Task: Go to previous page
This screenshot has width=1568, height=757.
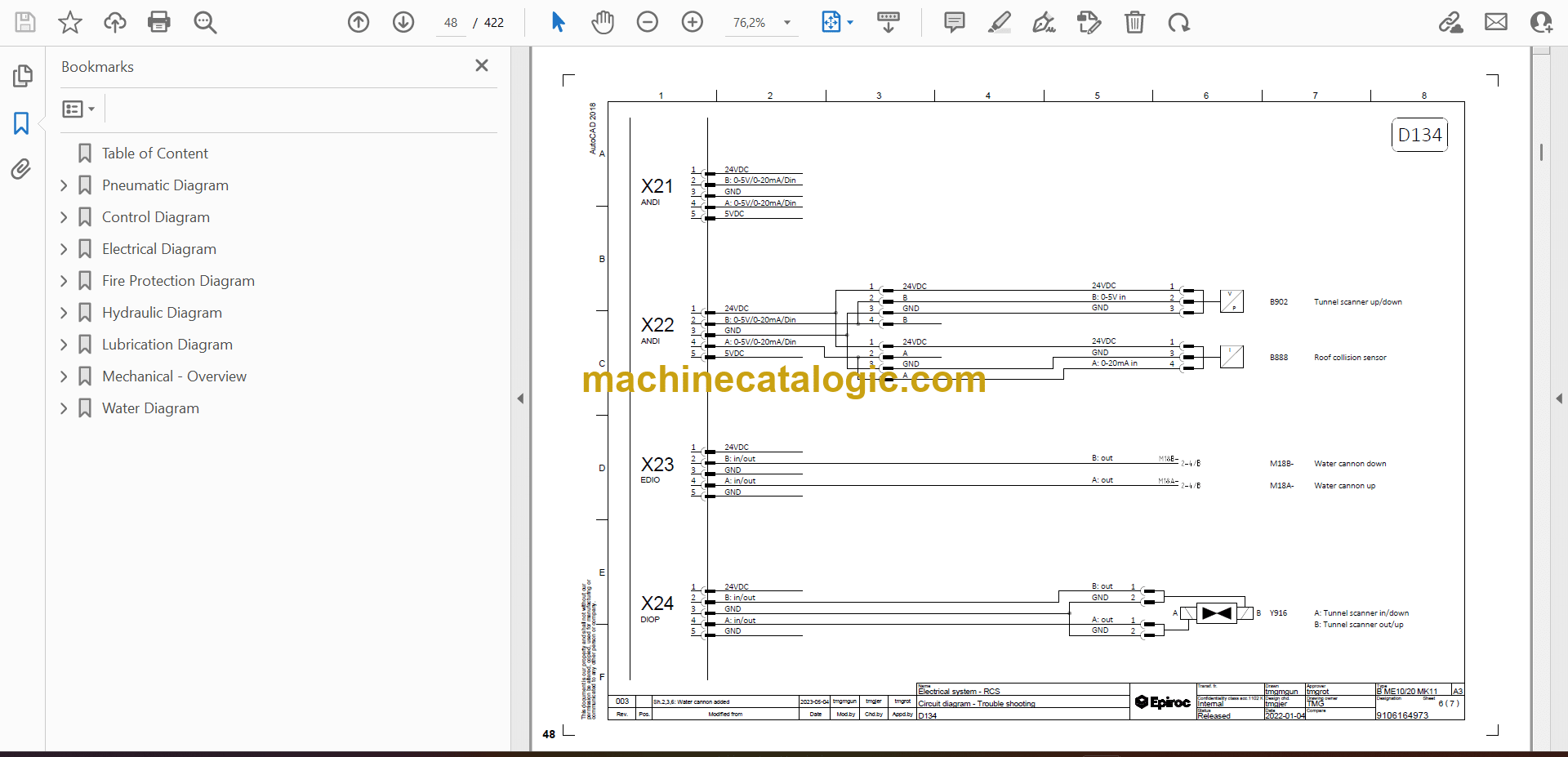Action: pyautogui.click(x=359, y=22)
